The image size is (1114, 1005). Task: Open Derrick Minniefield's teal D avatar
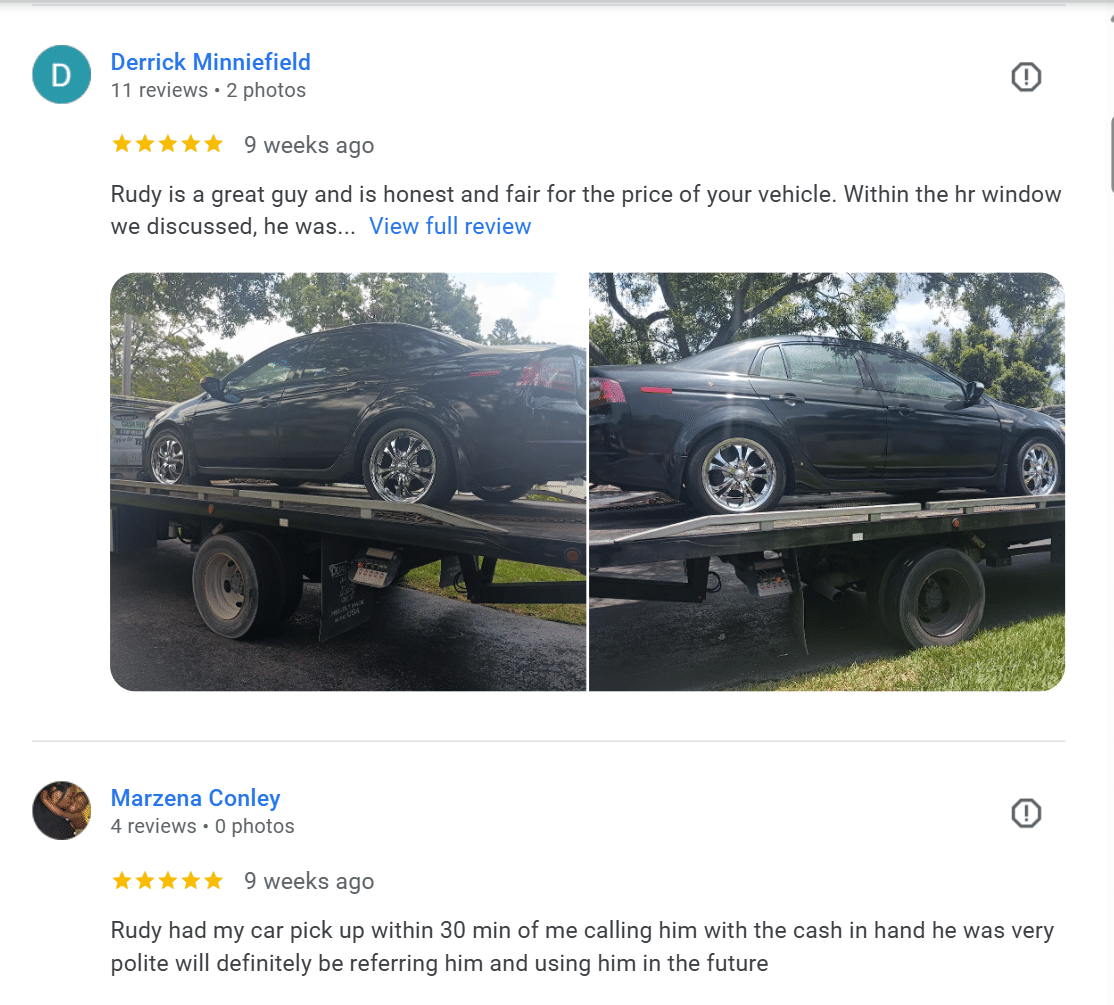coord(62,75)
